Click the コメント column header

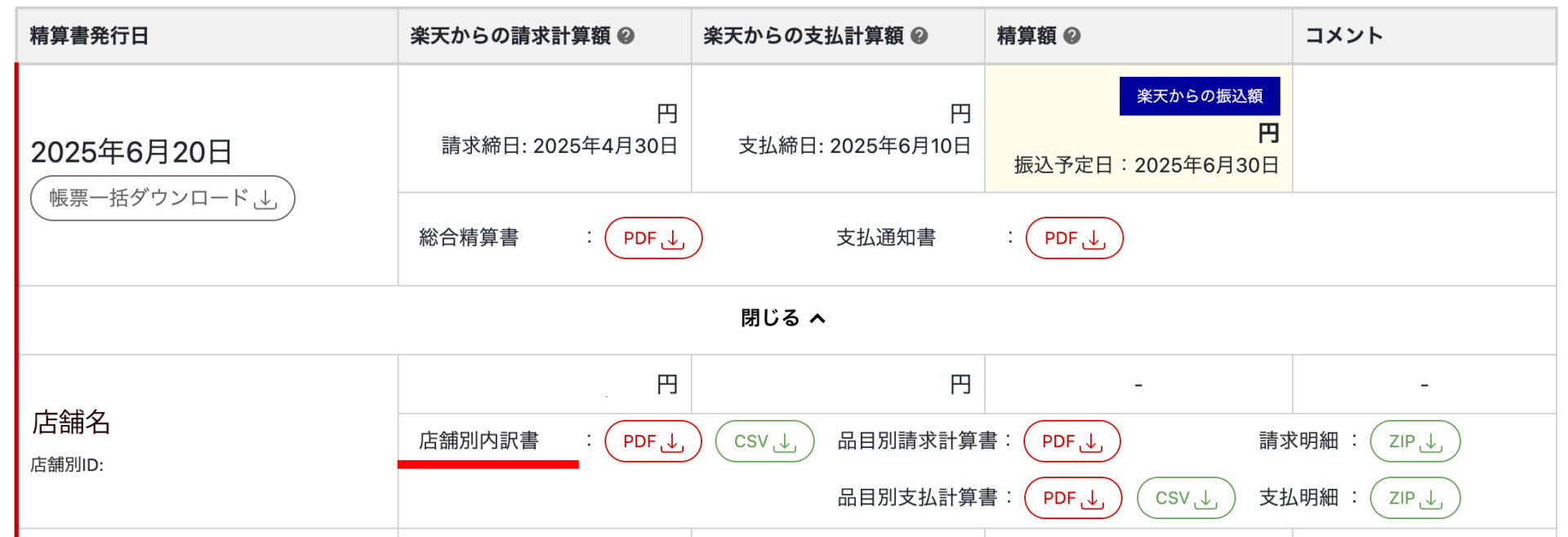click(1343, 36)
